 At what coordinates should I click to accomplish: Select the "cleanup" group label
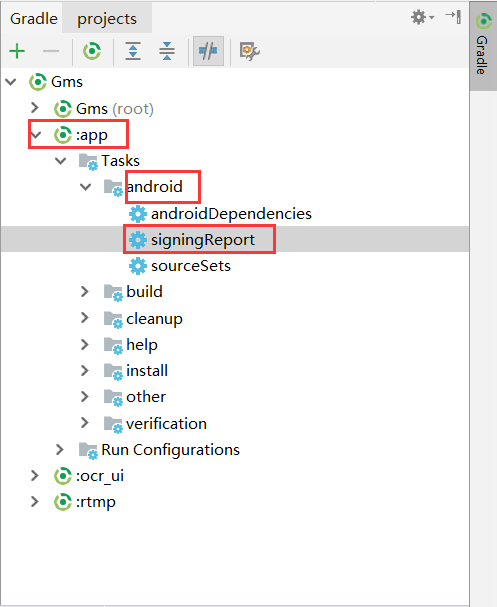pyautogui.click(x=154, y=319)
